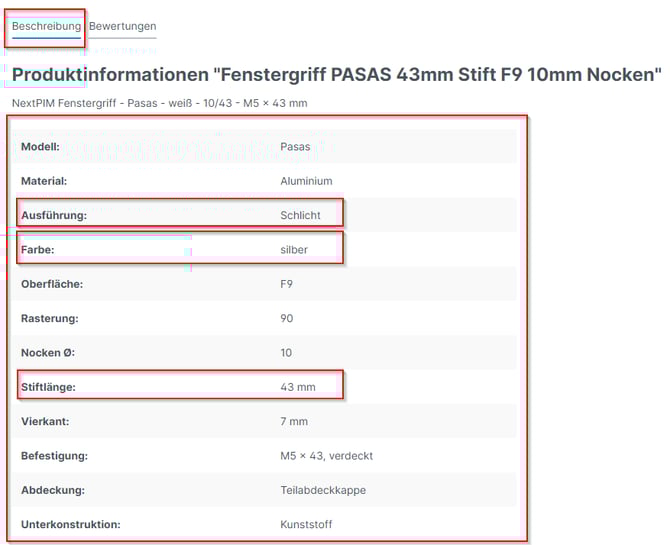Viewport: 670px width, 545px height.
Task: Select the Befestigung value M5 × 43, verdeckt
Action: pos(326,456)
